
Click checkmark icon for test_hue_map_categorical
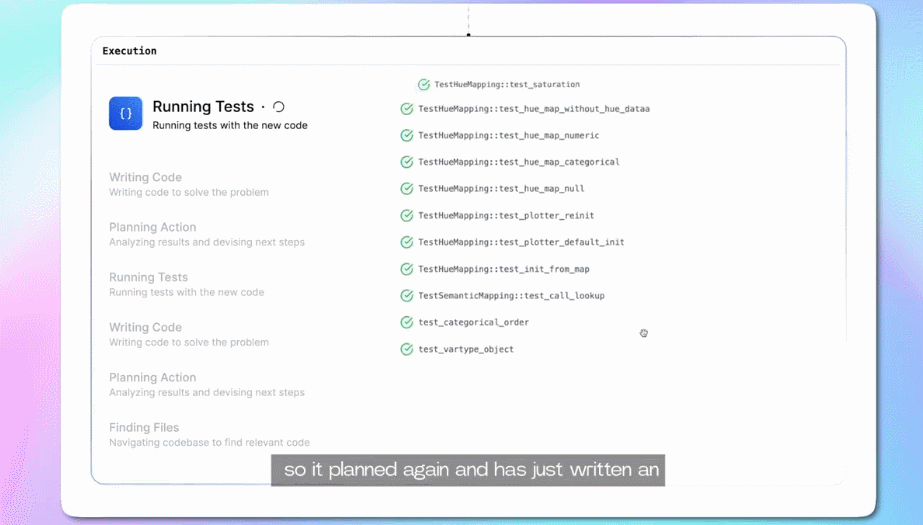tap(407, 162)
